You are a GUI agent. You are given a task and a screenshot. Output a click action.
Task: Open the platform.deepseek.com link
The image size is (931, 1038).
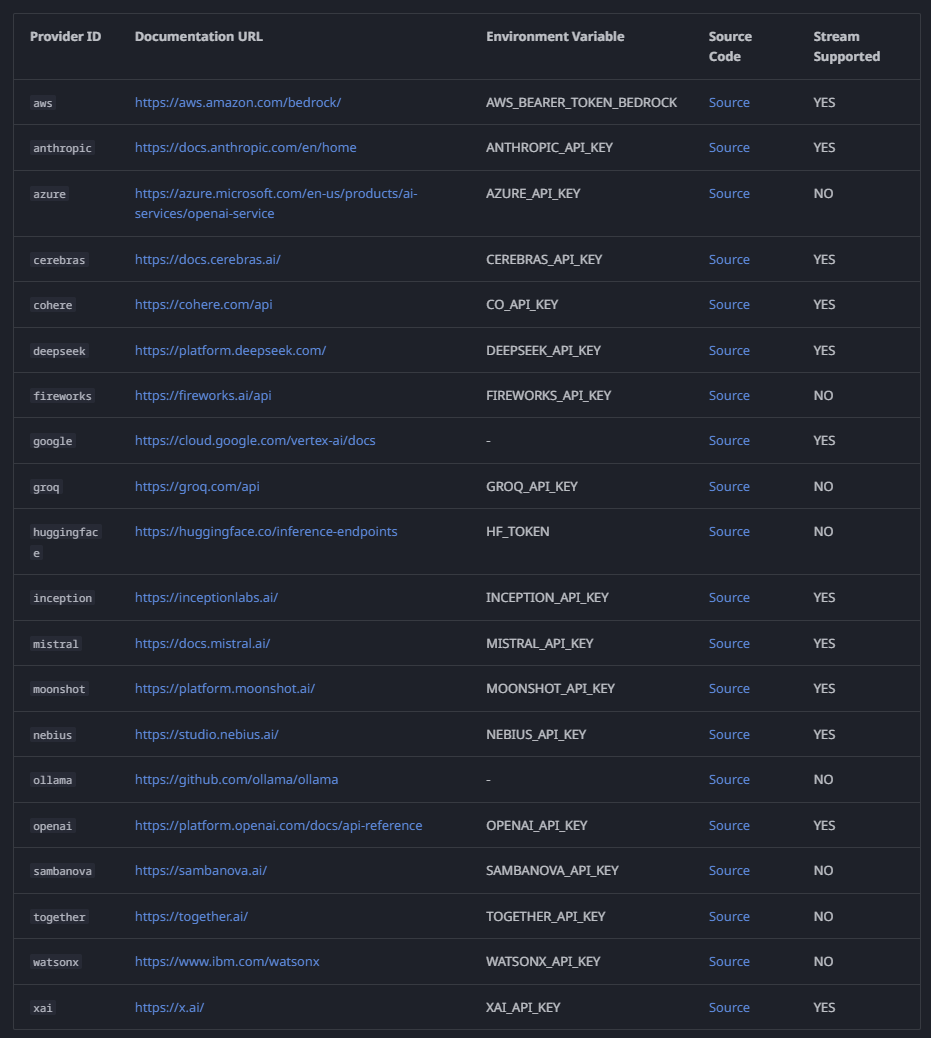230,350
